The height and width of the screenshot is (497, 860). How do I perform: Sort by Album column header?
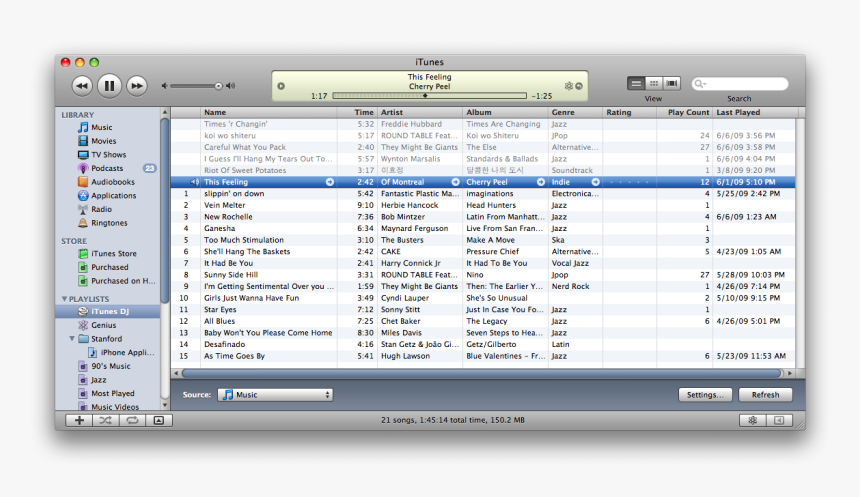[505, 112]
